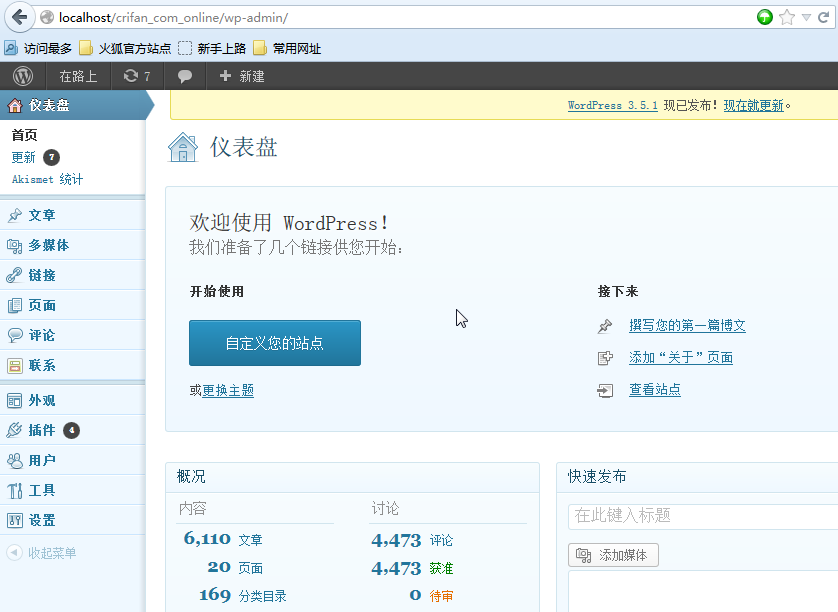The width and height of the screenshot is (838, 612).
Task: Click 撰写您的第一篇博文 link
Action: [687, 326]
